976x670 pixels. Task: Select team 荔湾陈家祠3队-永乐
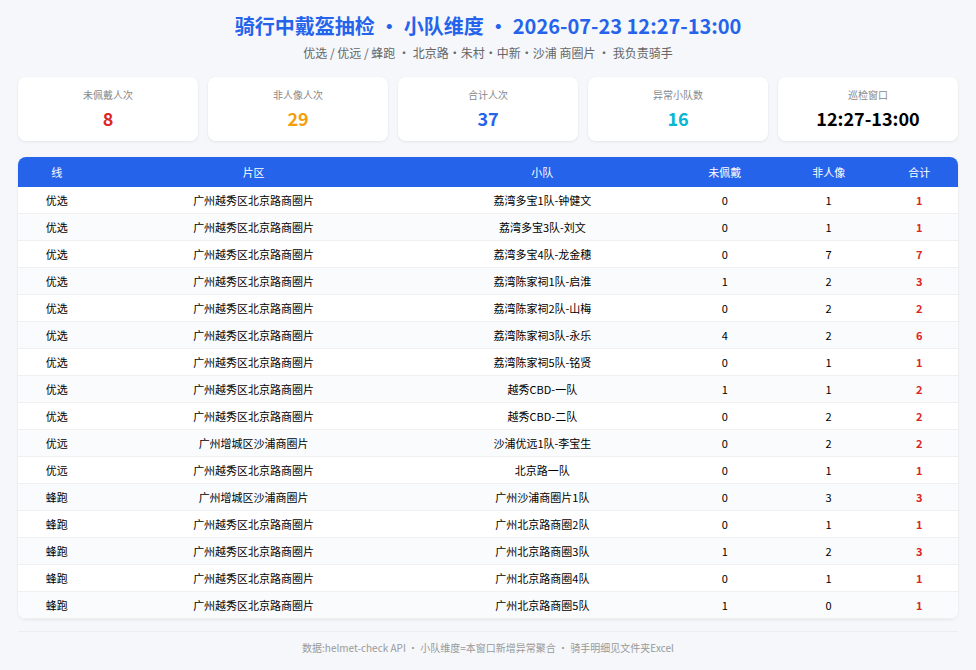tap(542, 336)
